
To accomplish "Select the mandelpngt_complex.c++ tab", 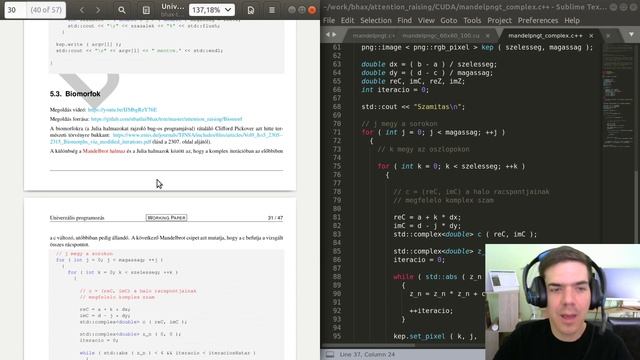I will [x=545, y=36].
